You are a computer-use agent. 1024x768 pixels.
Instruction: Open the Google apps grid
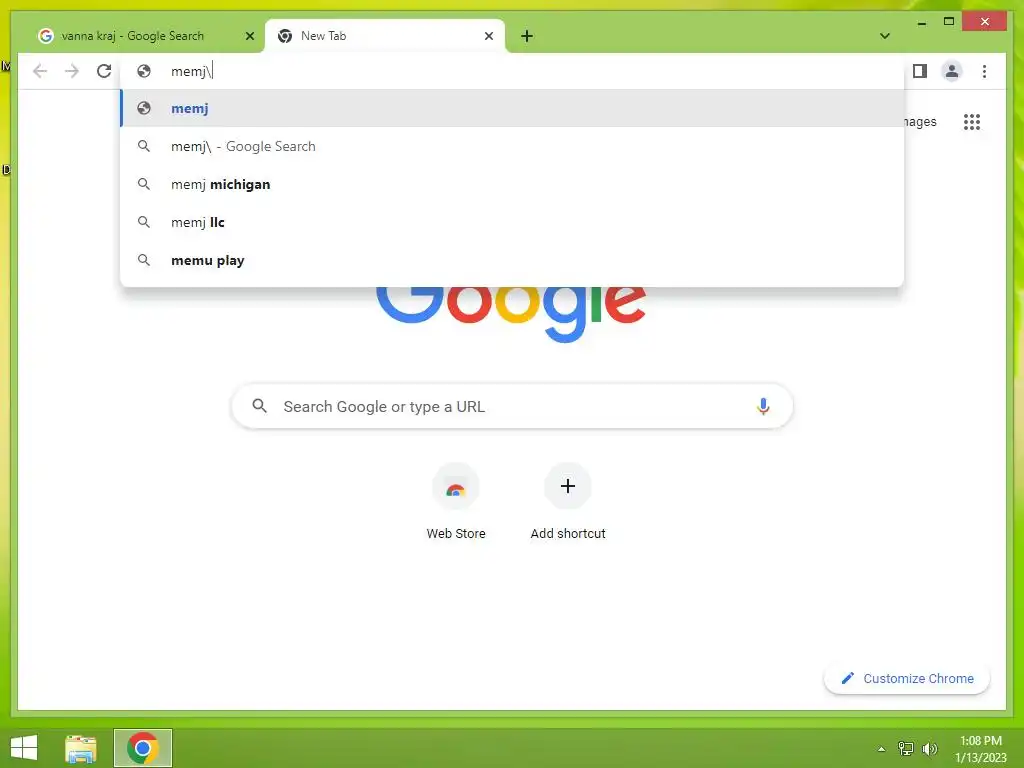pos(972,122)
